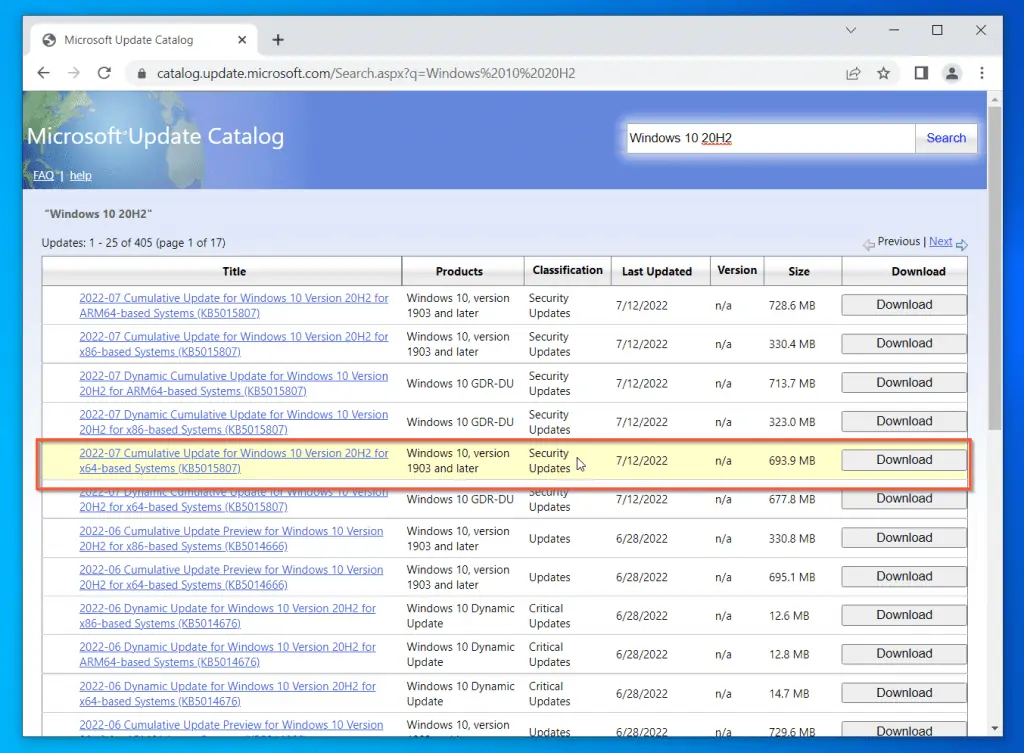Sort results by Classification column
This screenshot has height=753, width=1024.
pos(568,270)
